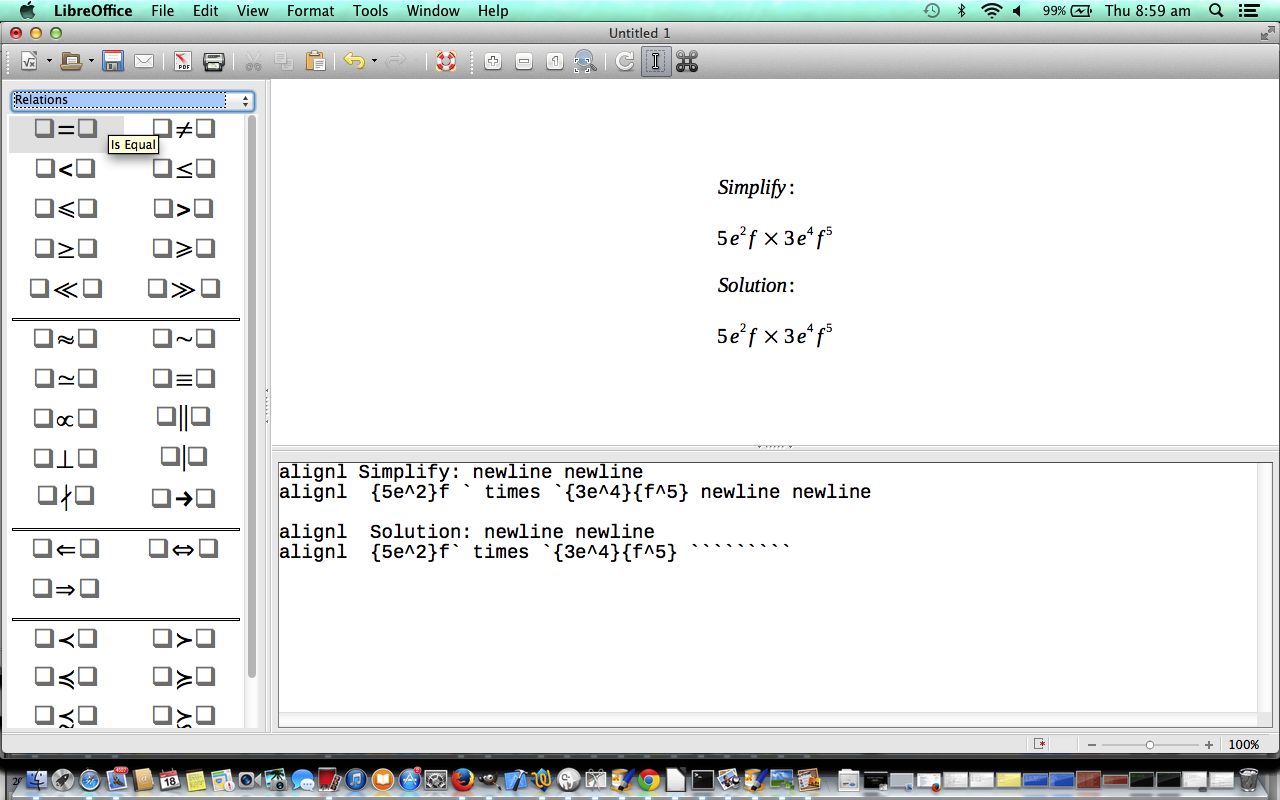The image size is (1280, 800).
Task: Click the Show All zoom icon
Action: pyautogui.click(x=585, y=62)
